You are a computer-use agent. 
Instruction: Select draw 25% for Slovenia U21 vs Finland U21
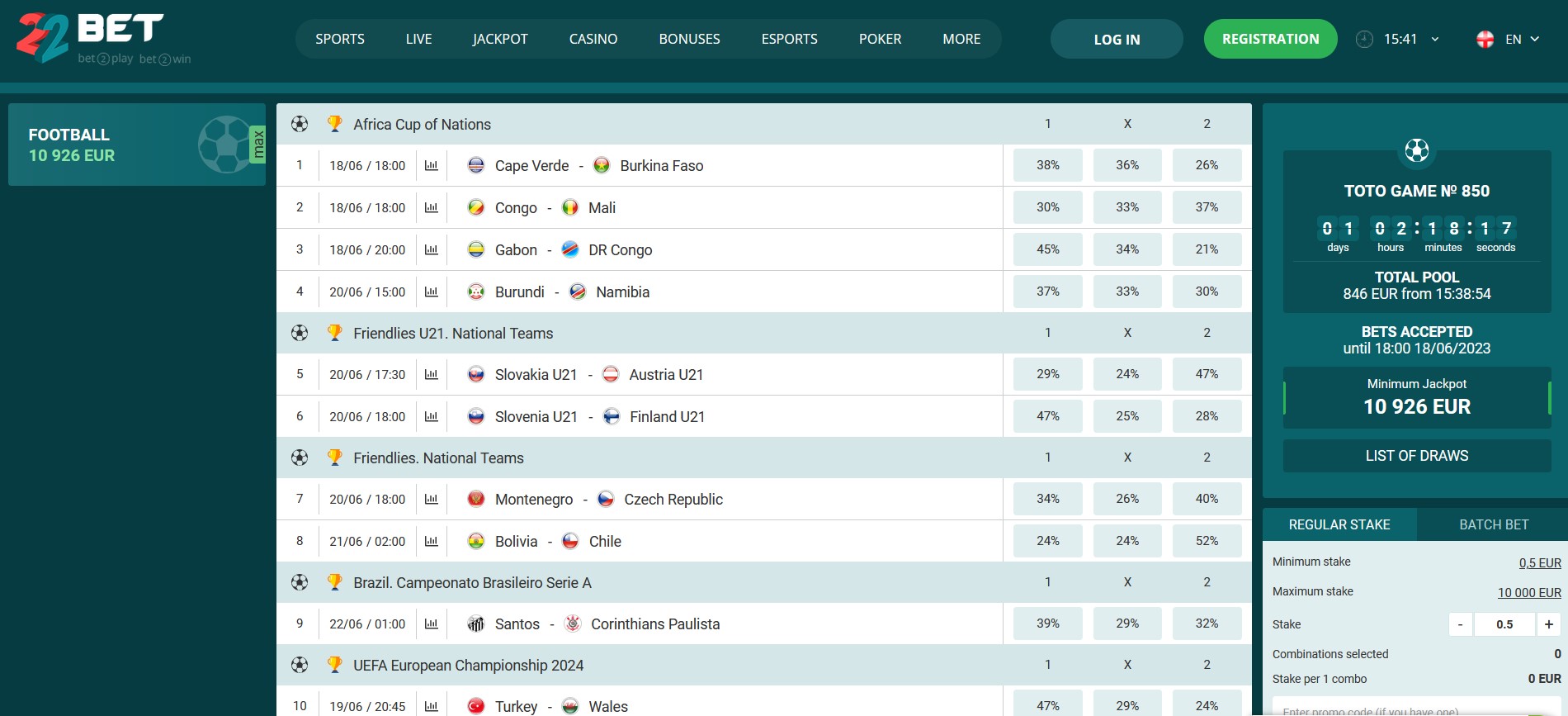point(1127,416)
